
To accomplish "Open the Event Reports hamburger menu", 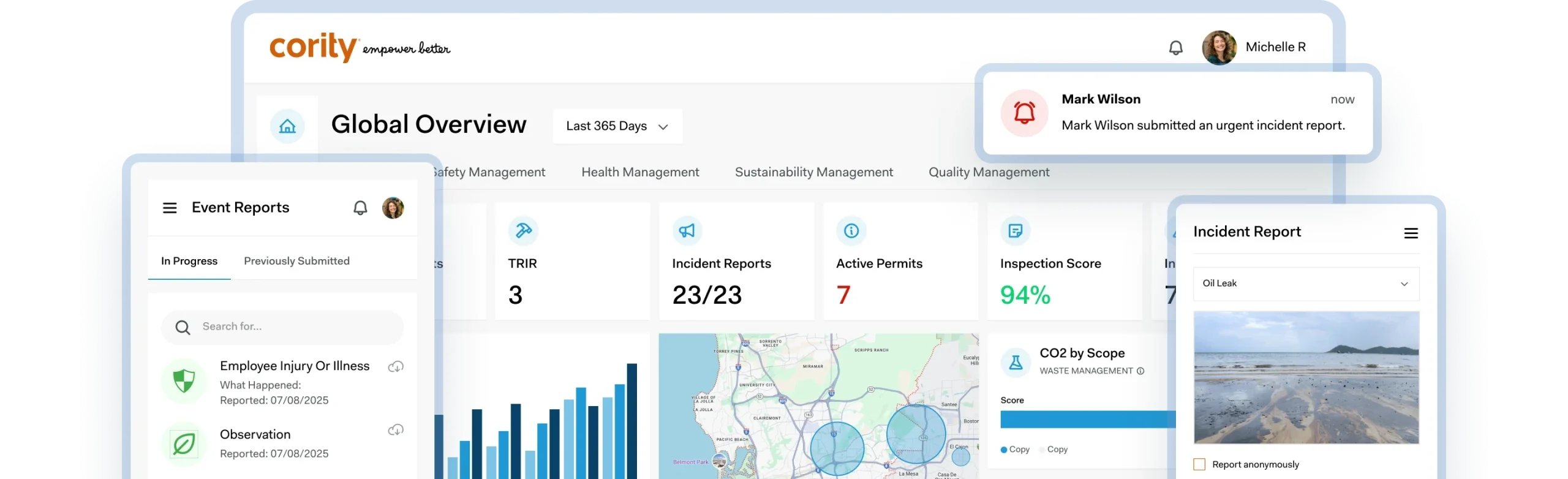I will click(x=170, y=208).
